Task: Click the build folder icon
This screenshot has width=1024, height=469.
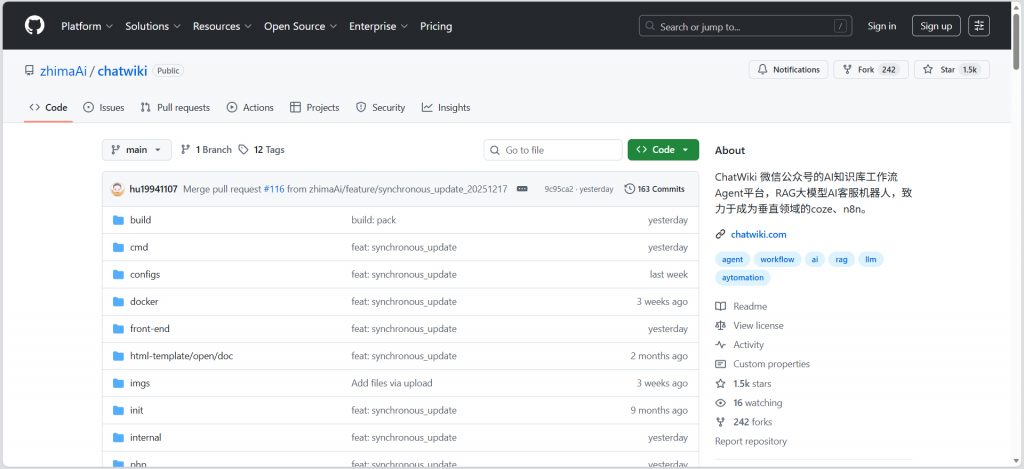Action: tap(118, 220)
